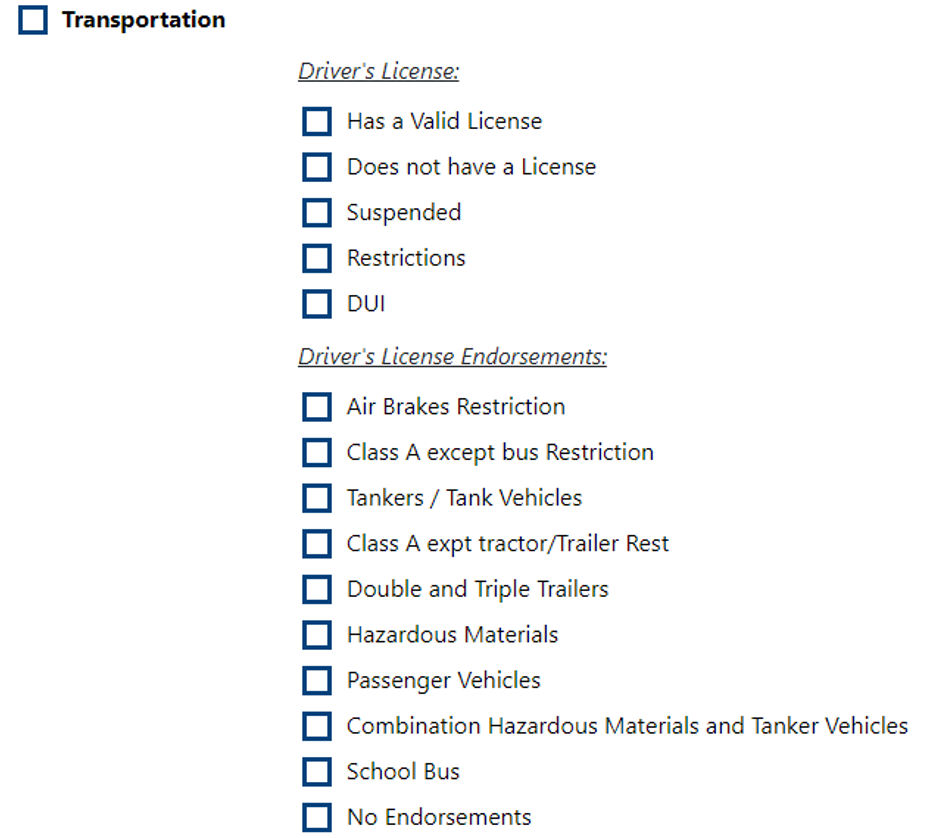Tick the School Bus checkbox
The width and height of the screenshot is (928, 838).
(317, 771)
